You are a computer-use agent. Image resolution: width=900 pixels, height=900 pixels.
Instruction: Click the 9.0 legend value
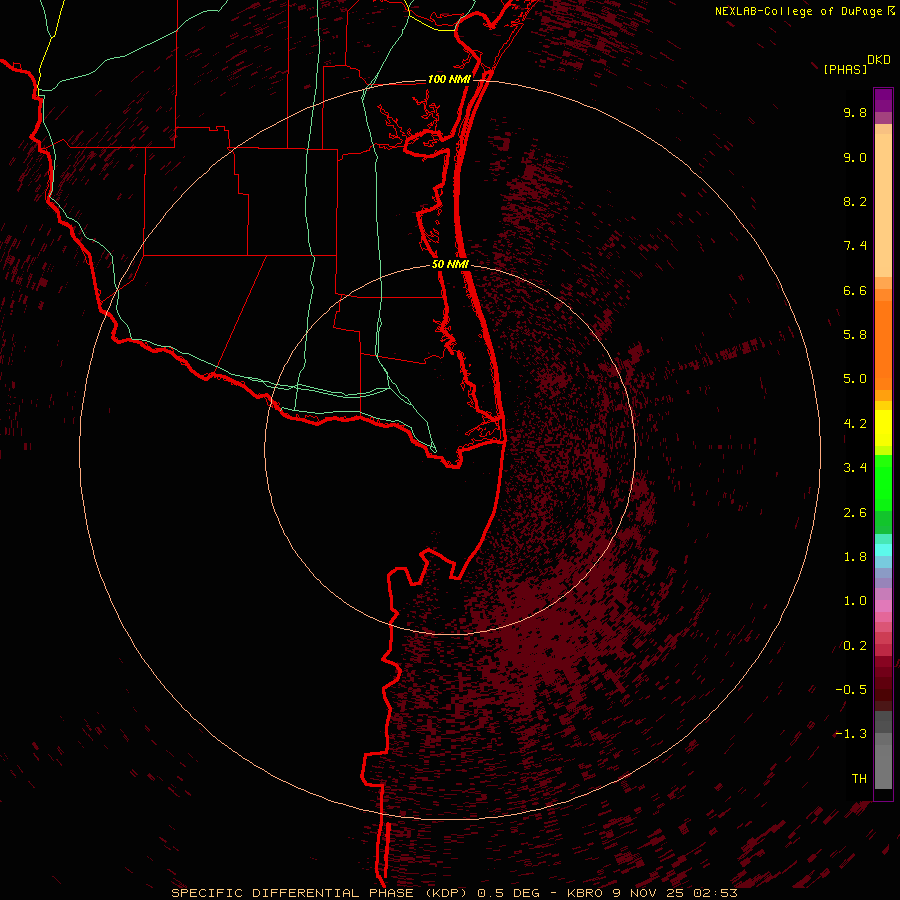point(855,158)
